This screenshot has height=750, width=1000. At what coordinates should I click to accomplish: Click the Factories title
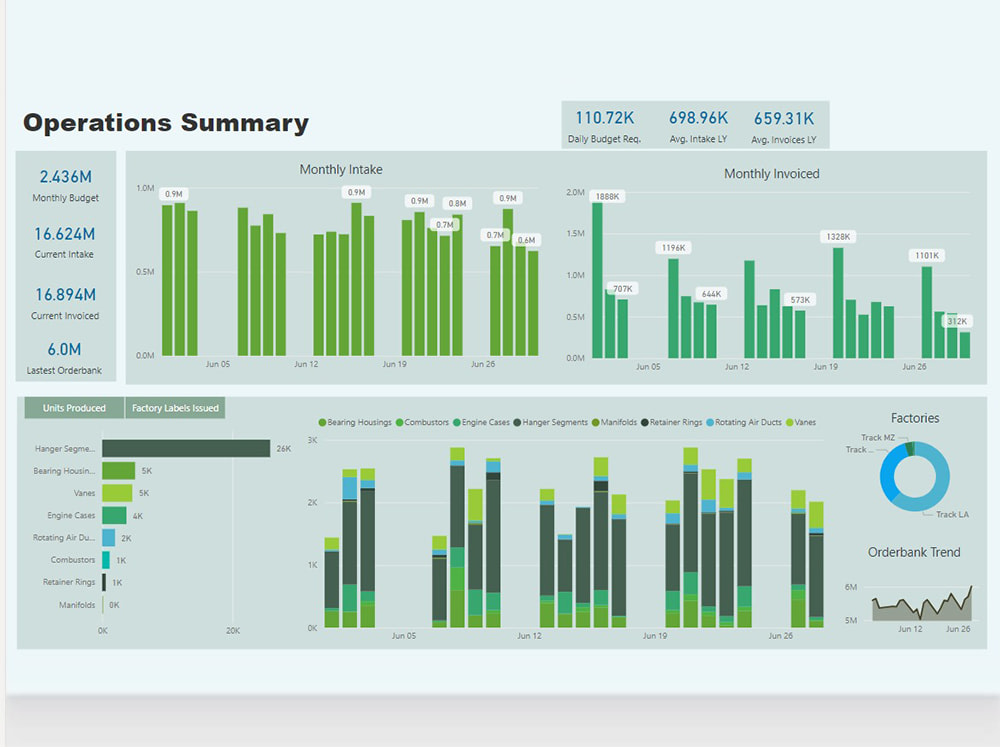pos(915,418)
